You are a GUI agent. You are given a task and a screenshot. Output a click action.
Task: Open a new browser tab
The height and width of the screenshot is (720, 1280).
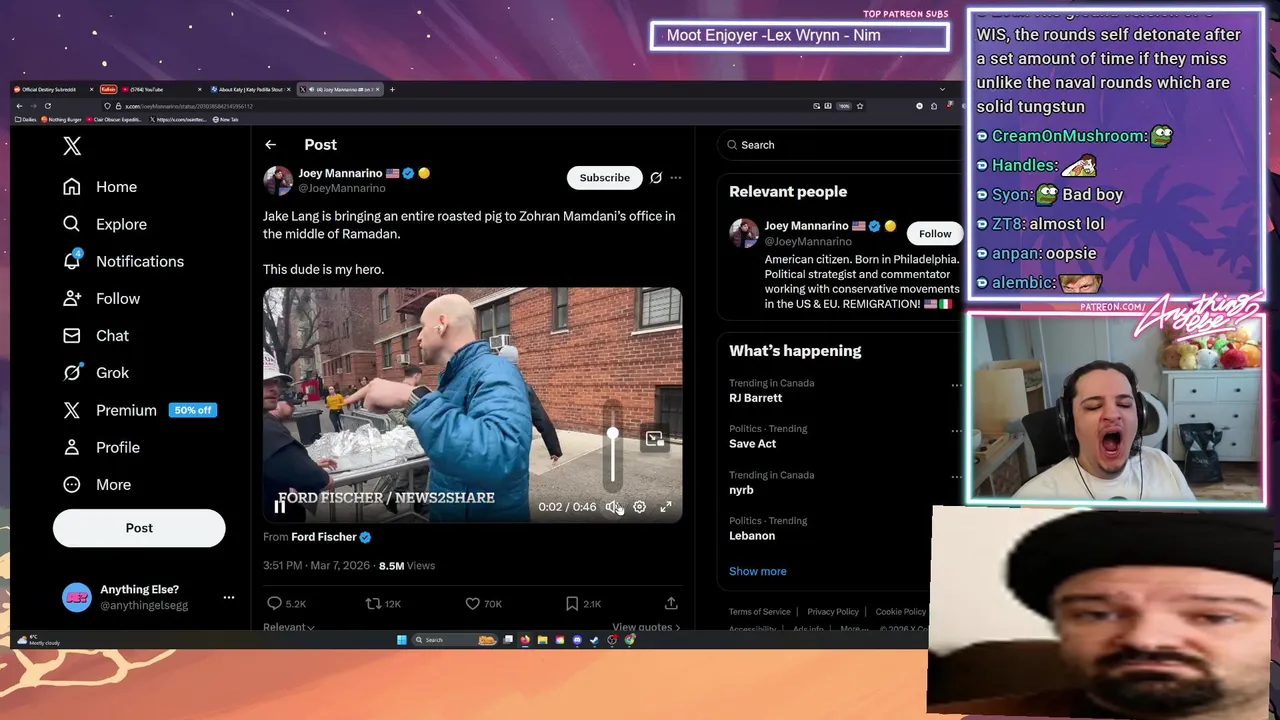(x=392, y=90)
